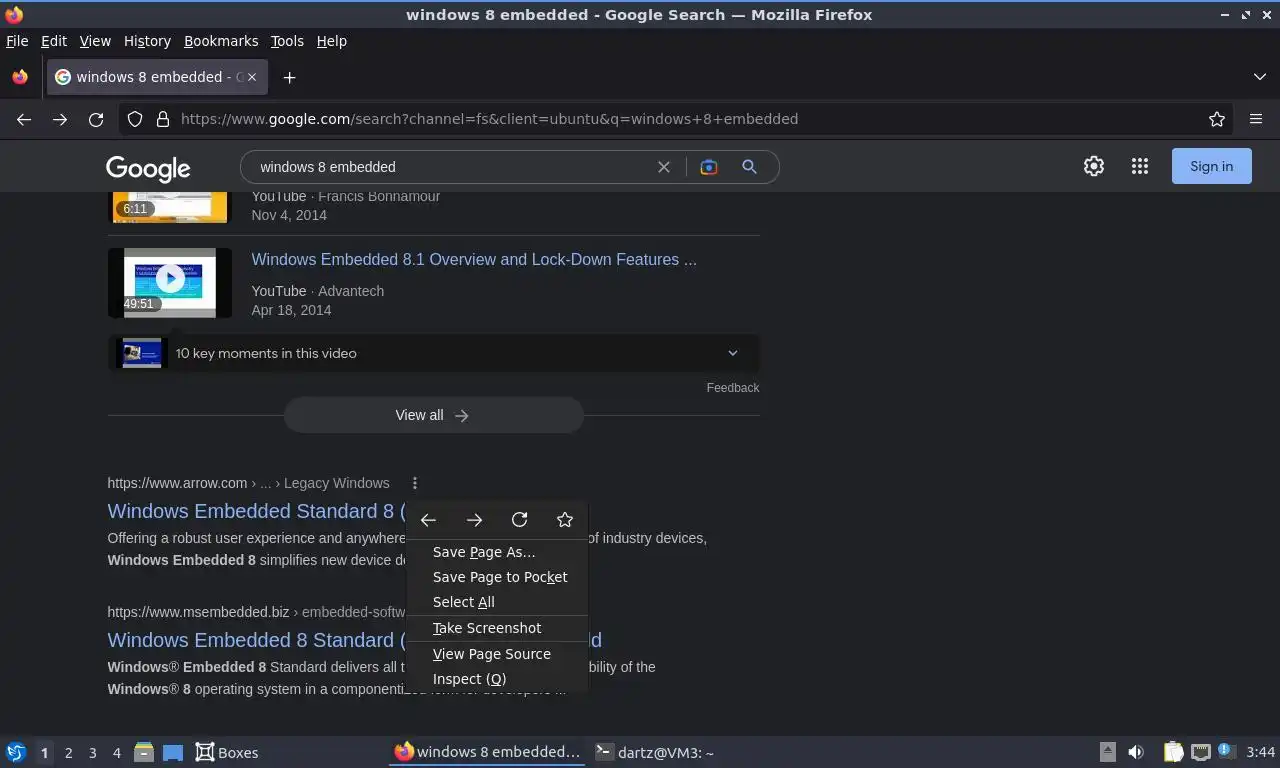Viewport: 1280px width, 768px height.
Task: Click Bookmark star in the context menu
Action: (565, 520)
